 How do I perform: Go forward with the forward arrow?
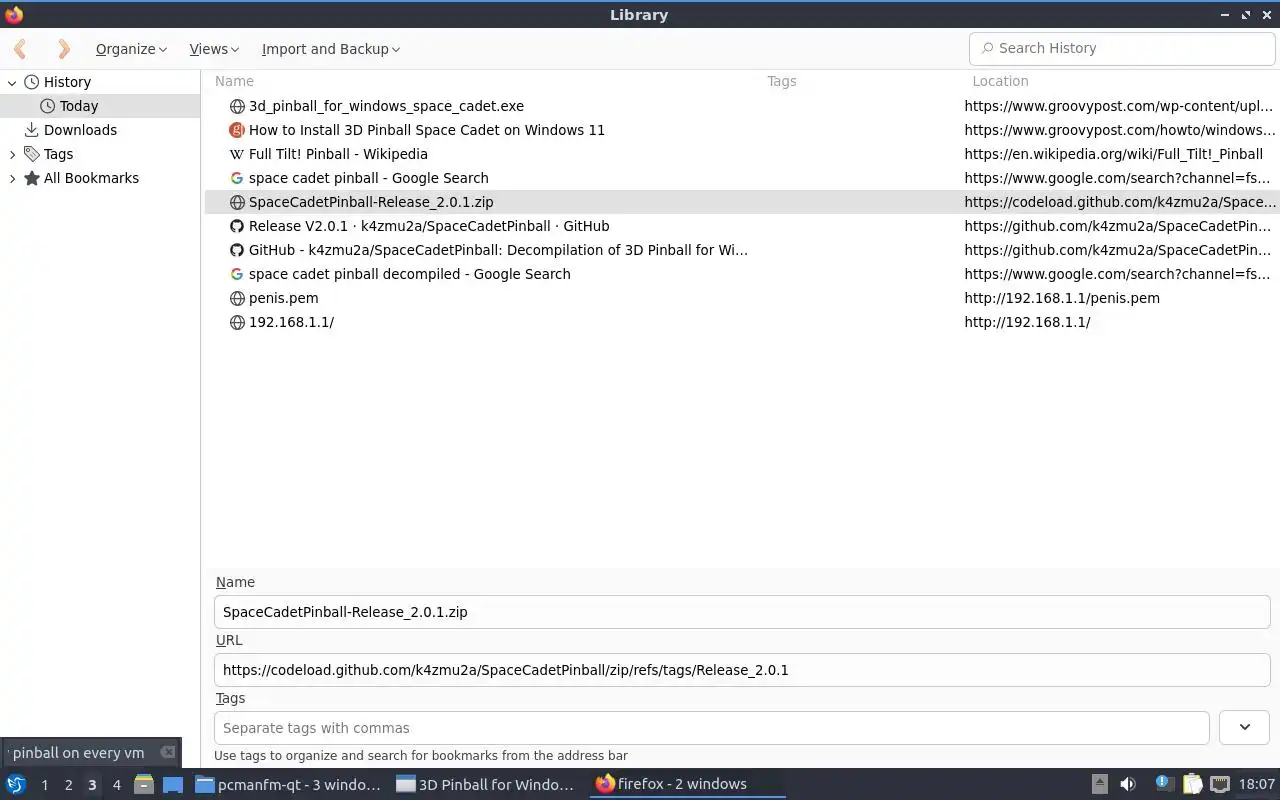pyautogui.click(x=64, y=48)
